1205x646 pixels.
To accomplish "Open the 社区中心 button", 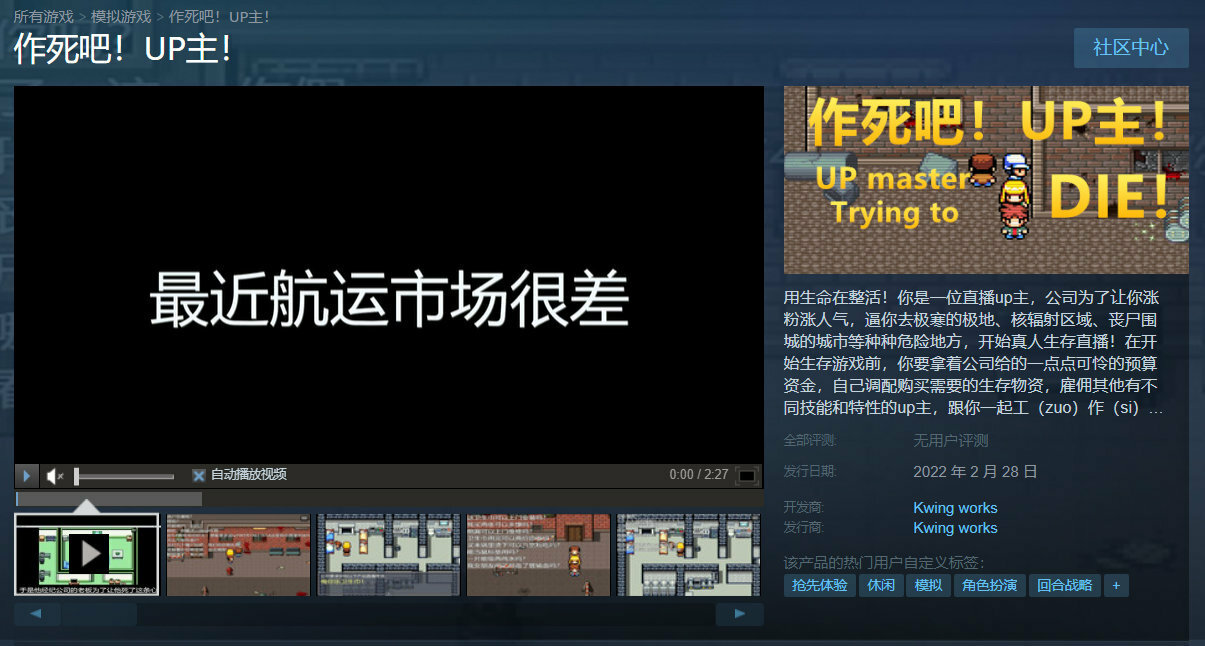I will [1131, 48].
